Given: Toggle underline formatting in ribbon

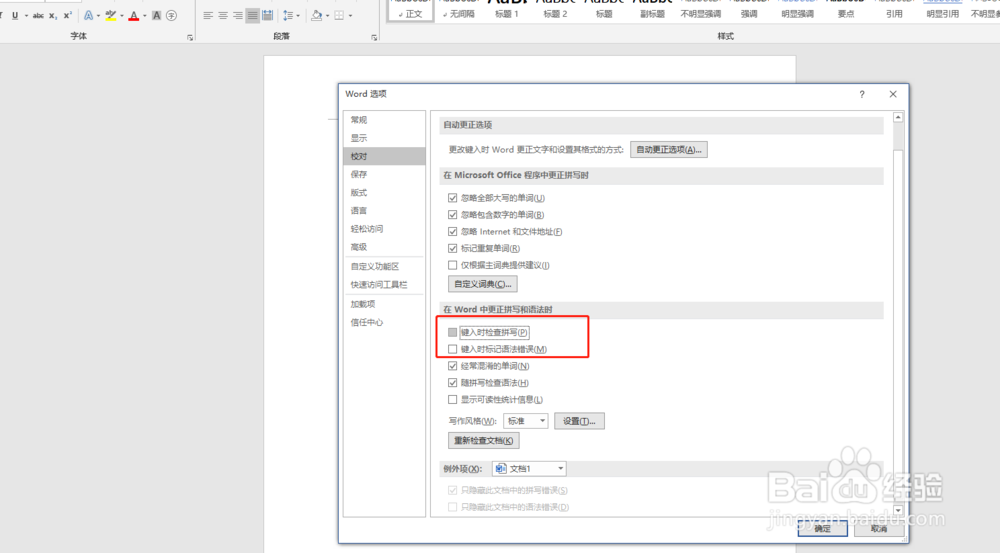Looking at the screenshot, I should (x=15, y=15).
